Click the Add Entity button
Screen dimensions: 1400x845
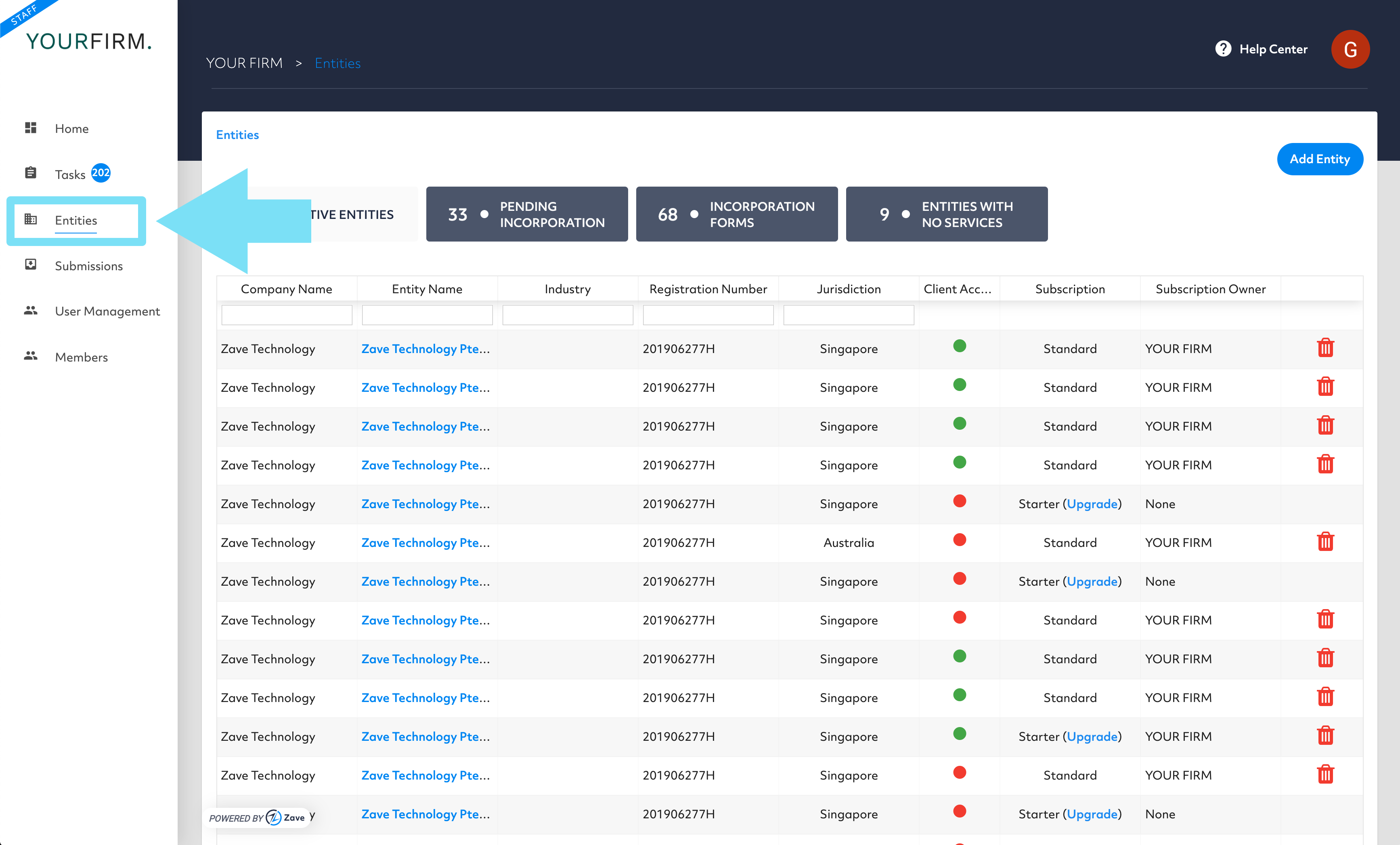[1319, 159]
